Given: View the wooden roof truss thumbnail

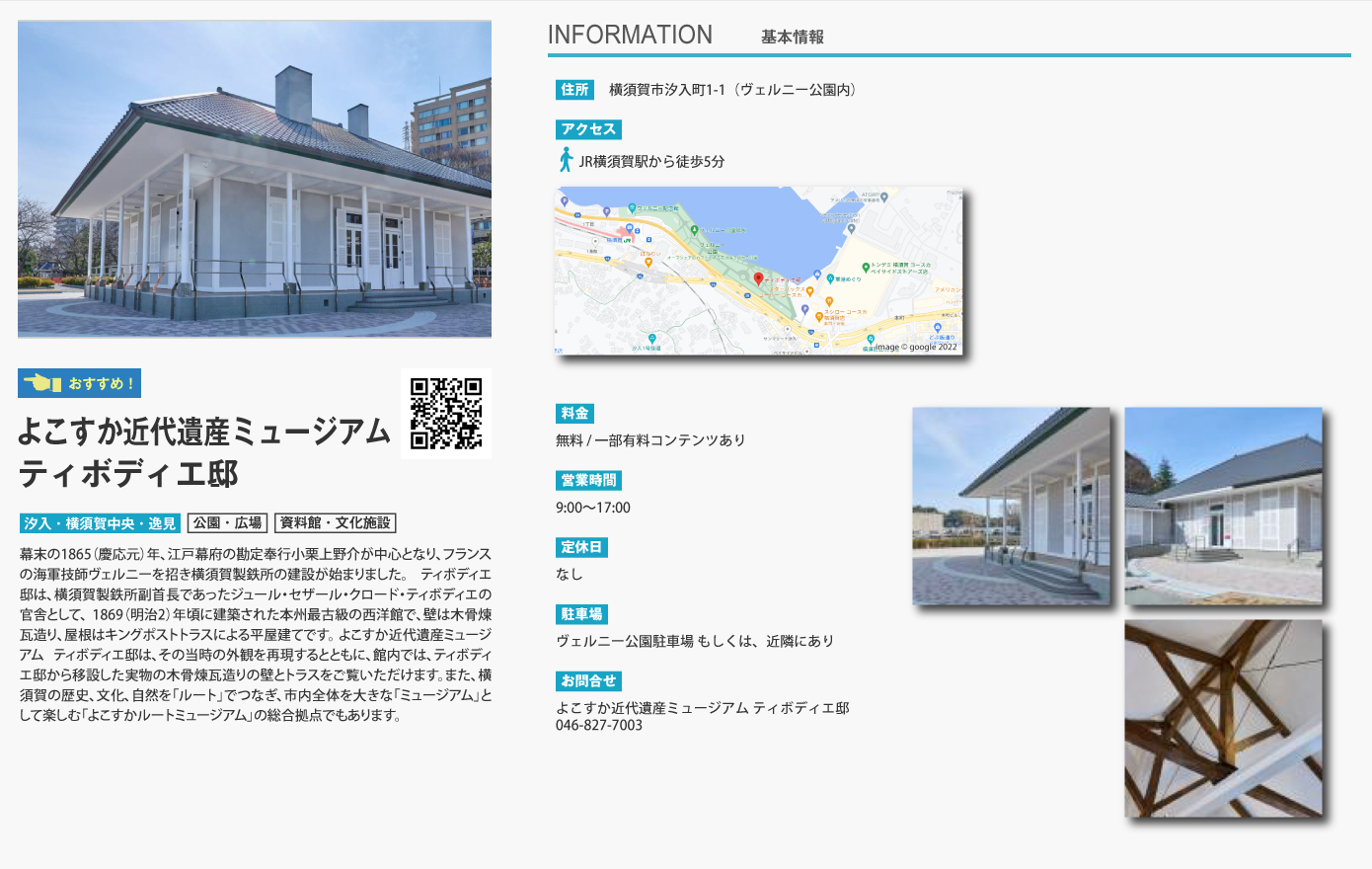Looking at the screenshot, I should 1223,718.
